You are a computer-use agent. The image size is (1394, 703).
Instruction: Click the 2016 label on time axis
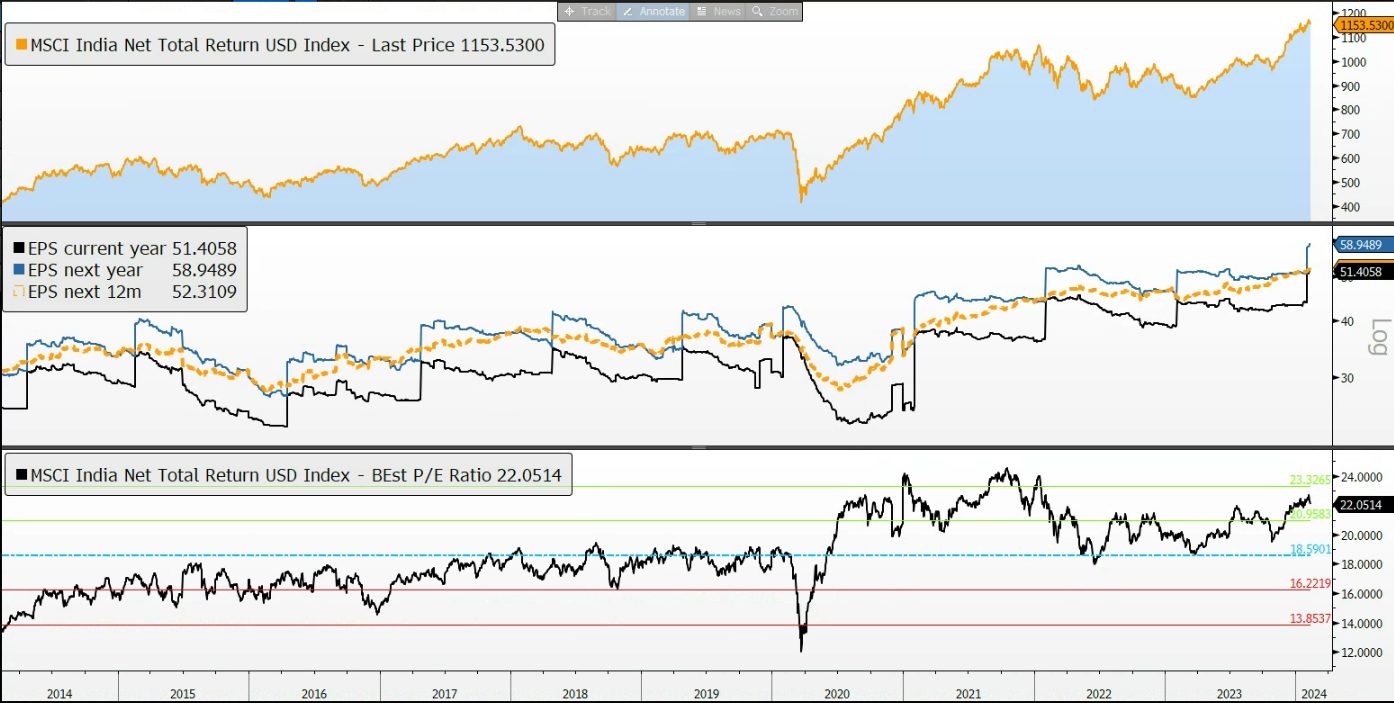click(314, 693)
